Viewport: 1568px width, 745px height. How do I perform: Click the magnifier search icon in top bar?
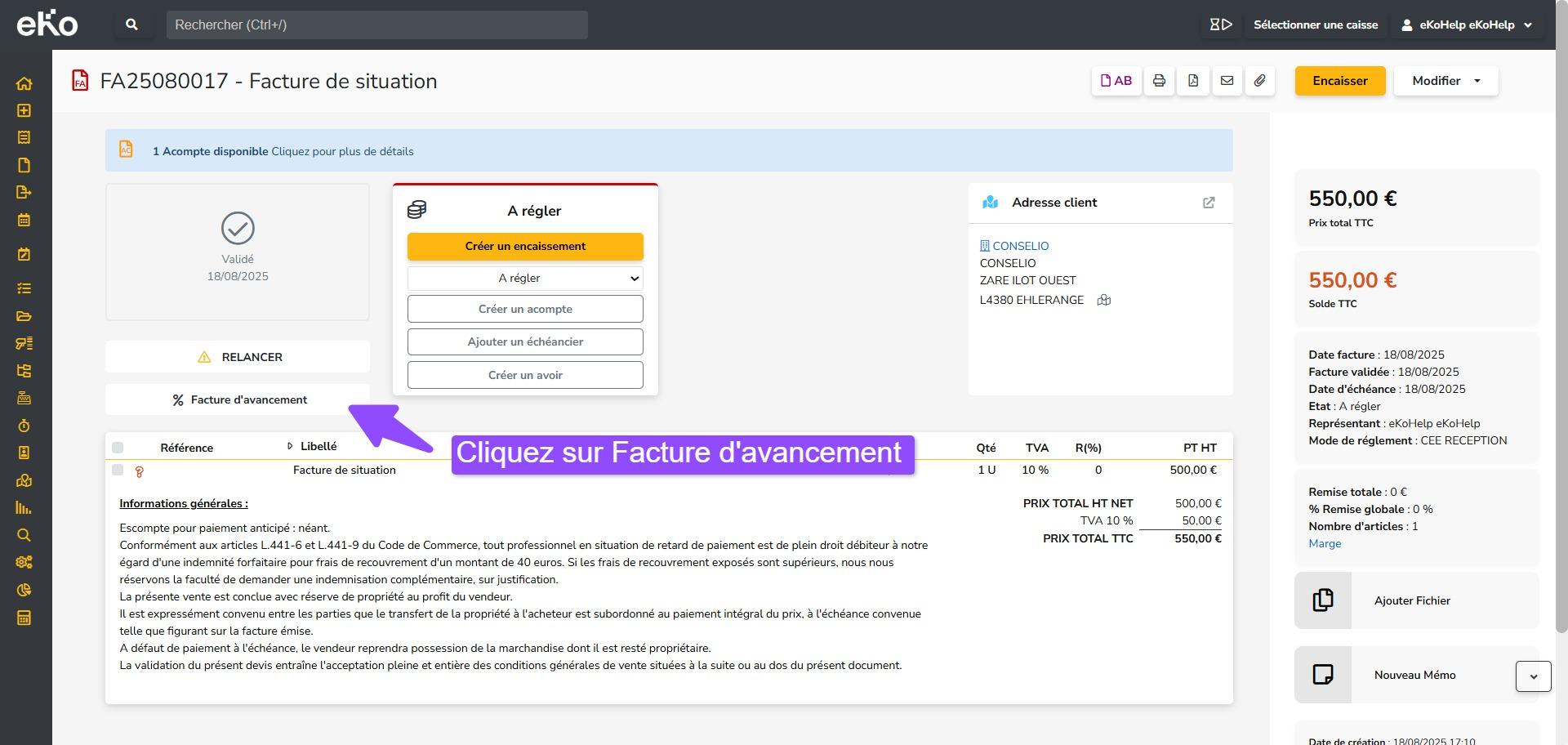(131, 25)
